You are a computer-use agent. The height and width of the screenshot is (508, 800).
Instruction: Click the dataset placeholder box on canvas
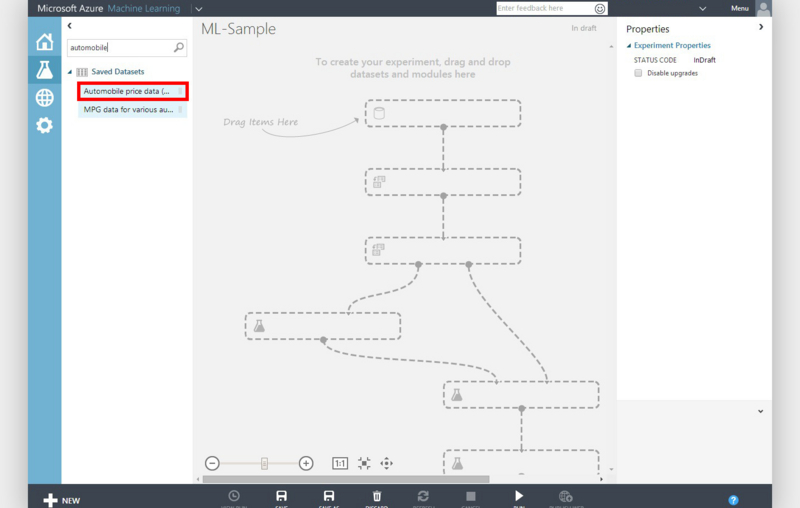(x=443, y=113)
